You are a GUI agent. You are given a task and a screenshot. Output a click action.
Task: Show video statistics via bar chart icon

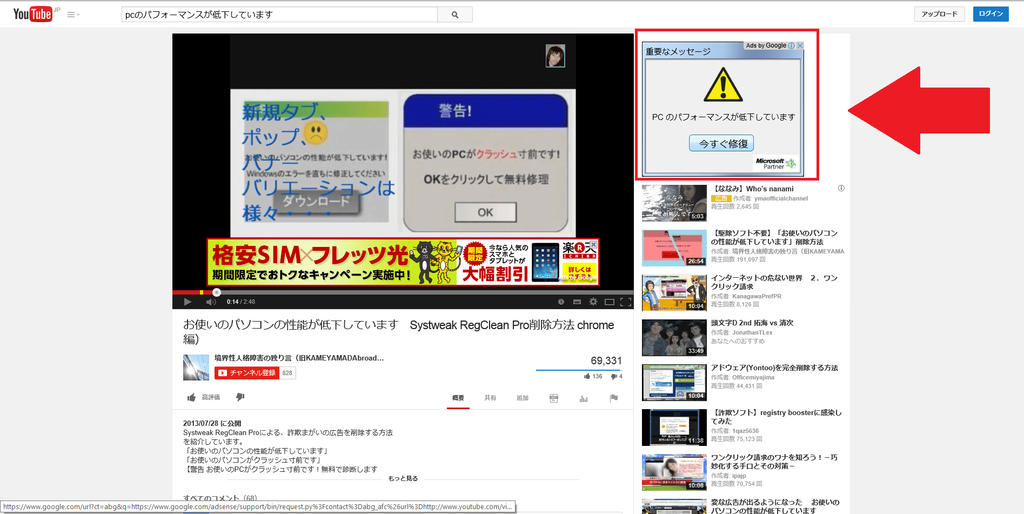pyautogui.click(x=583, y=398)
